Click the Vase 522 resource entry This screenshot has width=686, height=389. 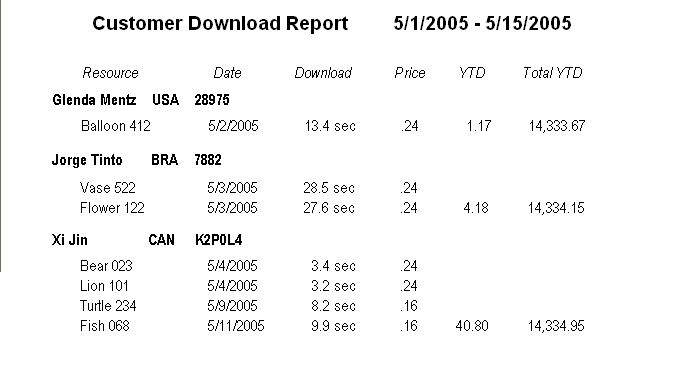(108, 188)
